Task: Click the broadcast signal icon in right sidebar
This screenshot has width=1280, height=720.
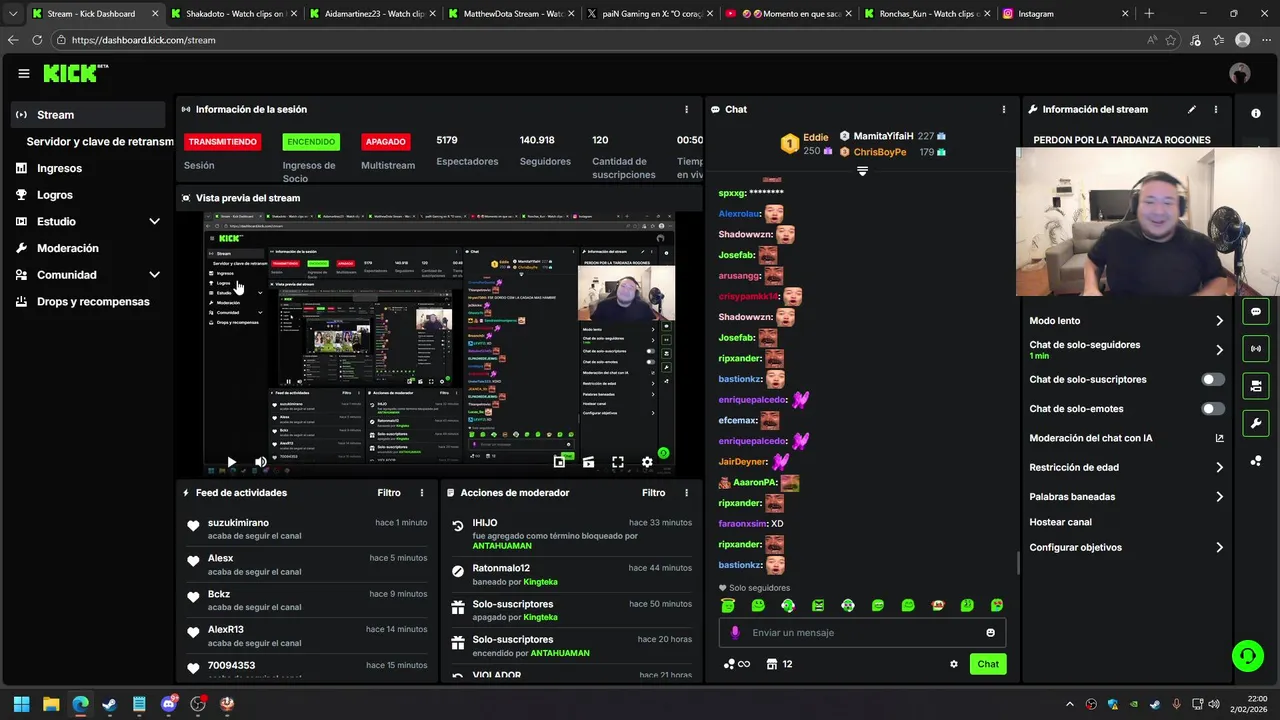Action: pos(1256,348)
